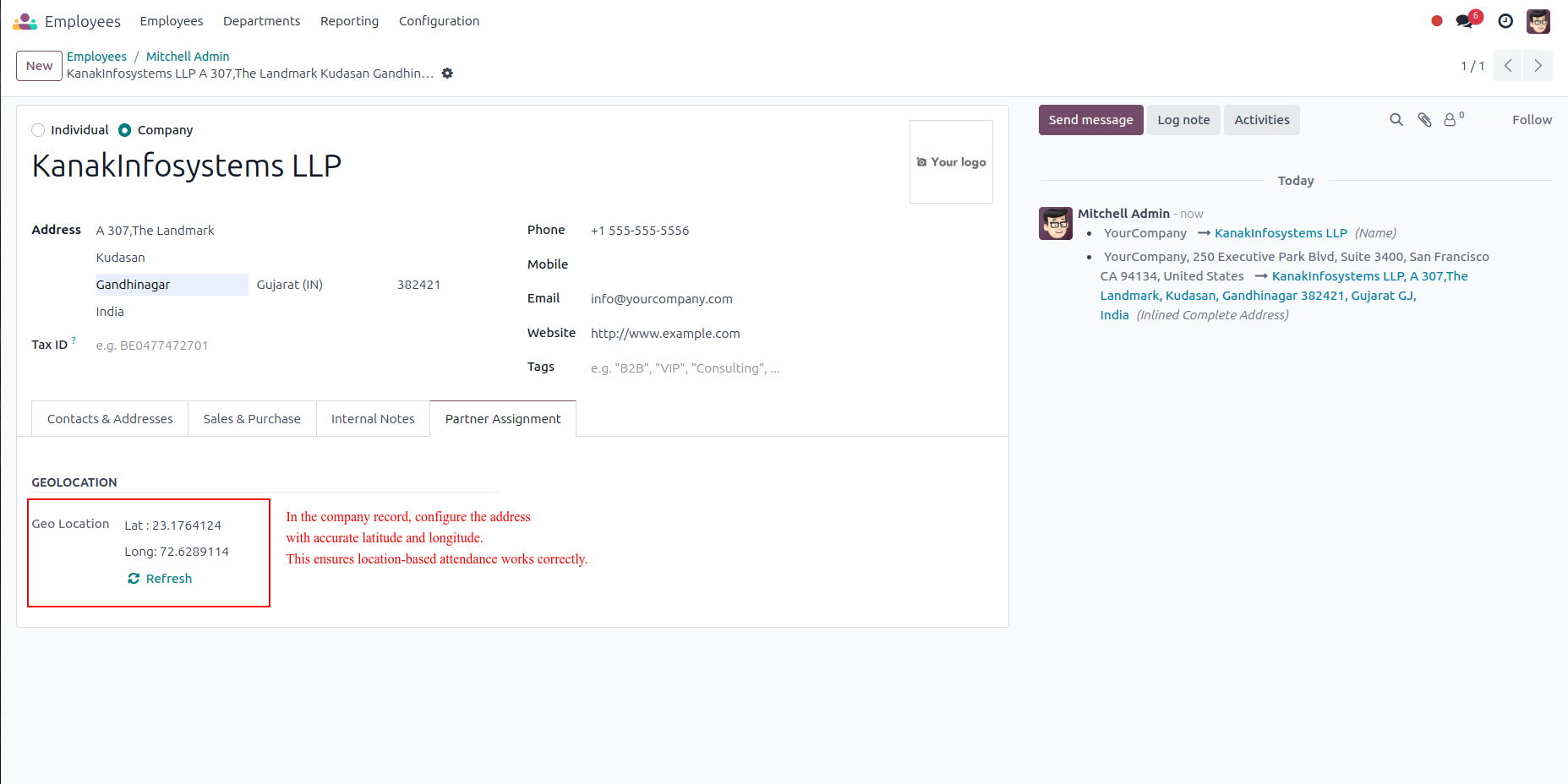Switch to Internal Notes tab
The height and width of the screenshot is (784, 1568).
[x=373, y=419]
